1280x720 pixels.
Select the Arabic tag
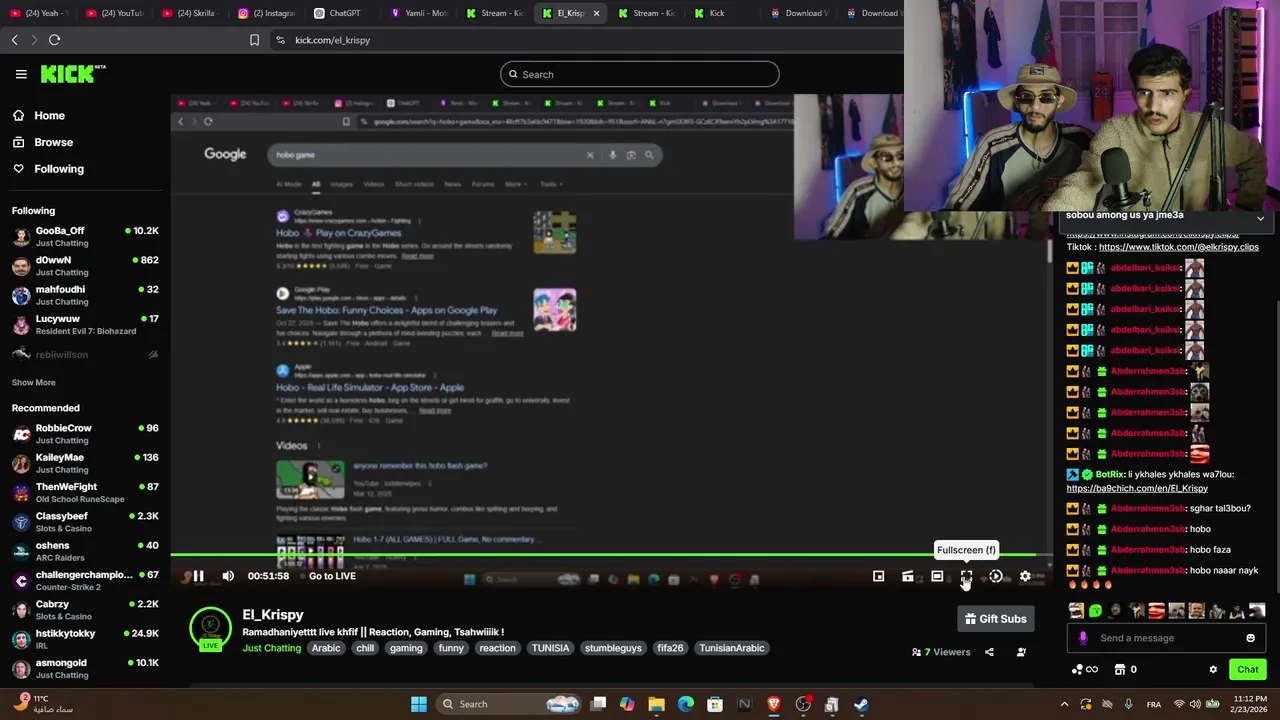[326, 648]
